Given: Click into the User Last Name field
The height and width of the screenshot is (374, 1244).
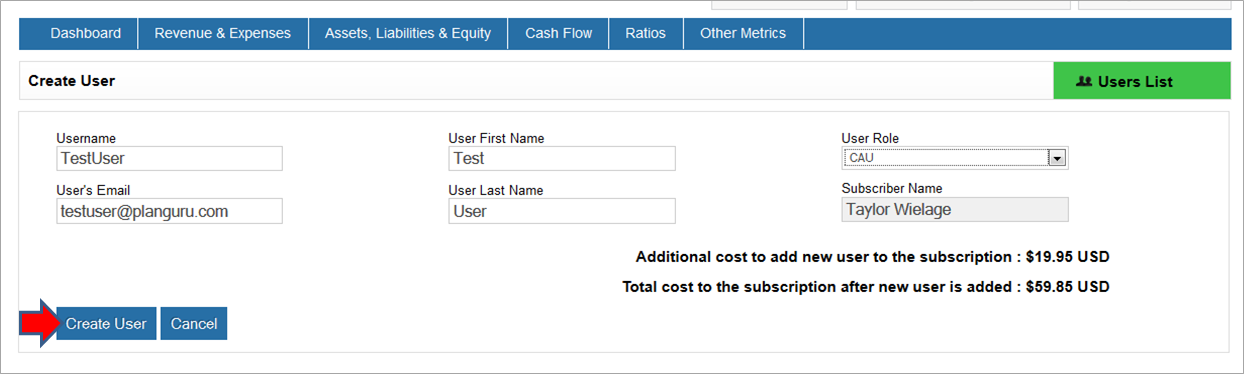Looking at the screenshot, I should [562, 210].
